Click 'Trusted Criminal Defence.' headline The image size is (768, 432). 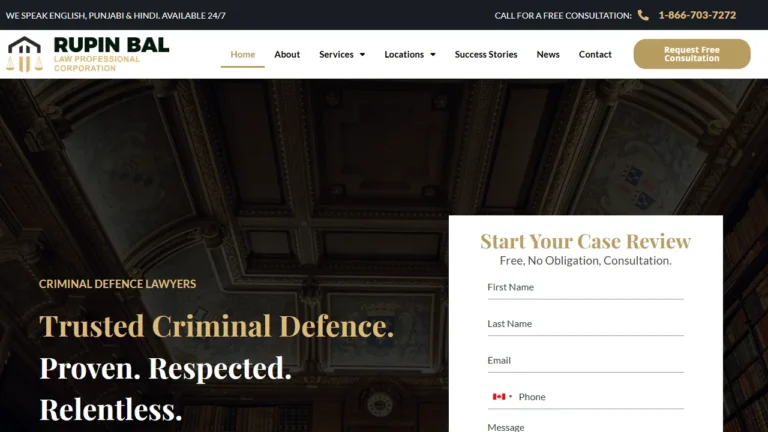[216, 326]
